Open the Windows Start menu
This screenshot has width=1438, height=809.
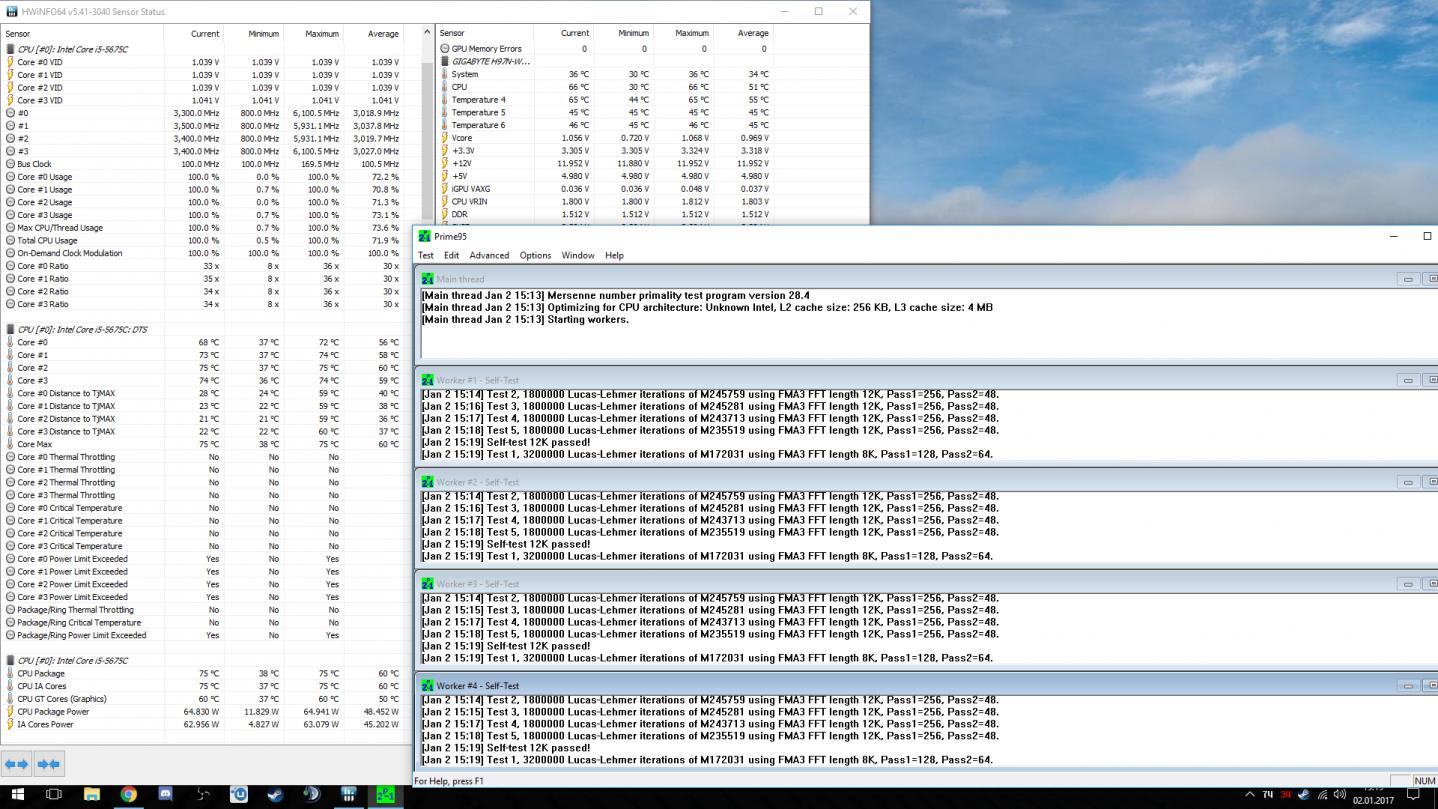pos(17,795)
